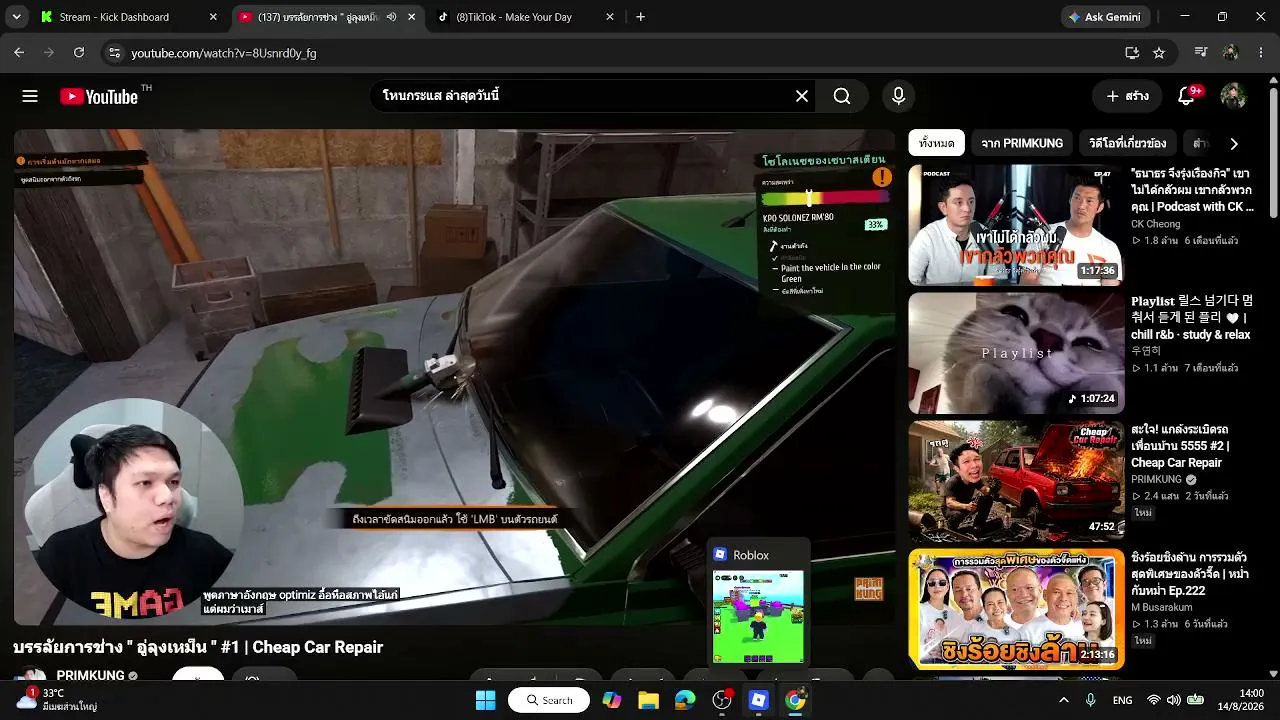
Task: Open the Ask Gemini button
Action: point(1105,17)
